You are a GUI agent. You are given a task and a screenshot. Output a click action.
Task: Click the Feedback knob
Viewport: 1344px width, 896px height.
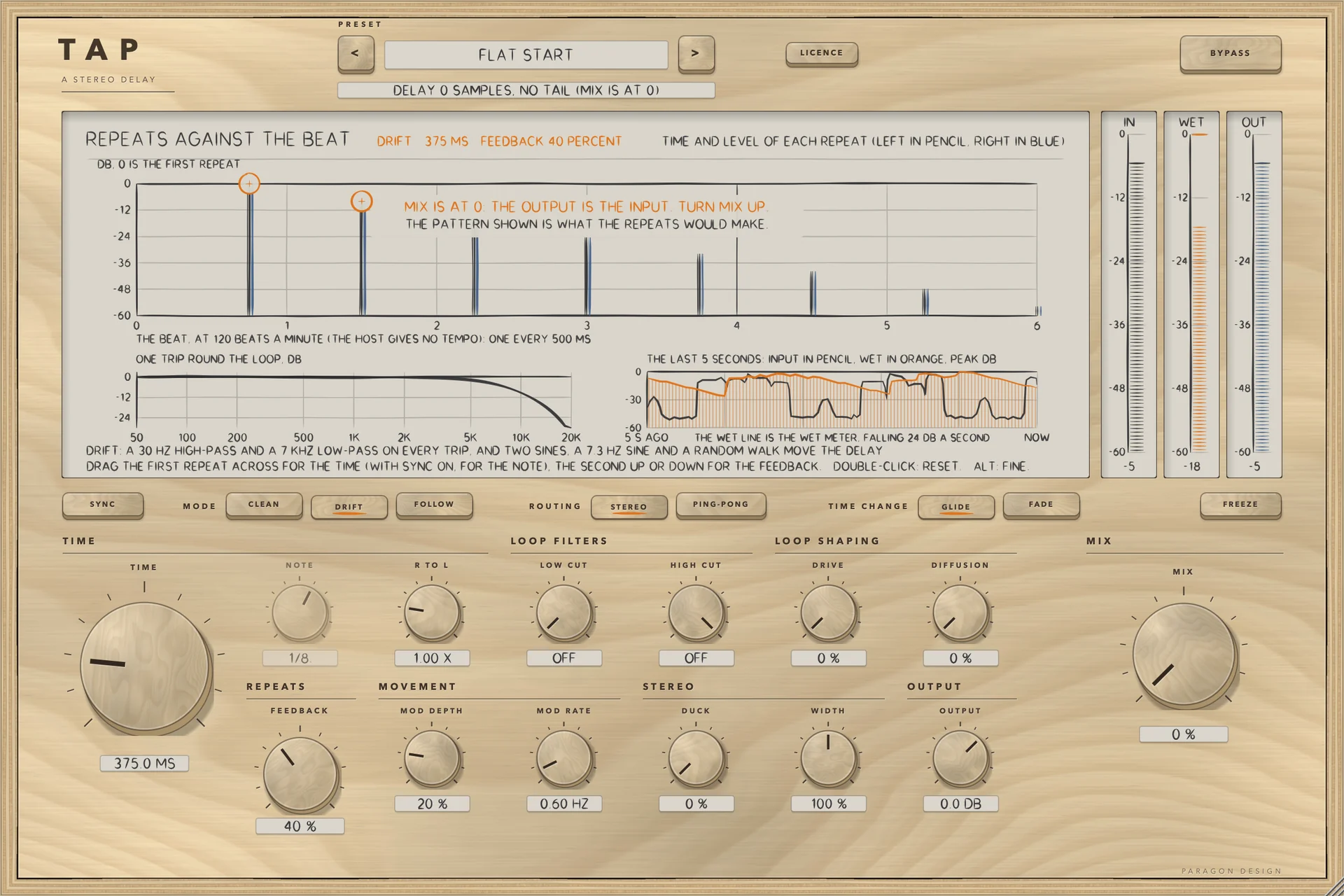coord(300,774)
